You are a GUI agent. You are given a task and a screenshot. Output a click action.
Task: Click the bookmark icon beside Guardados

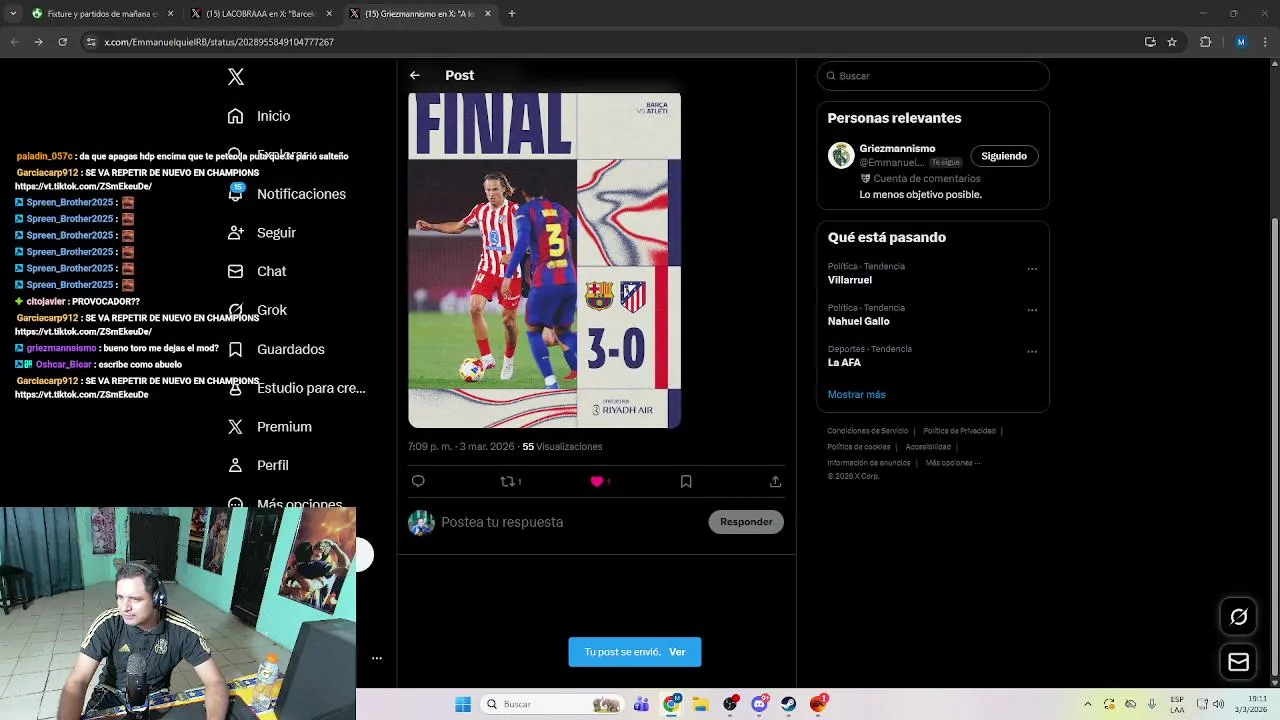(235, 349)
